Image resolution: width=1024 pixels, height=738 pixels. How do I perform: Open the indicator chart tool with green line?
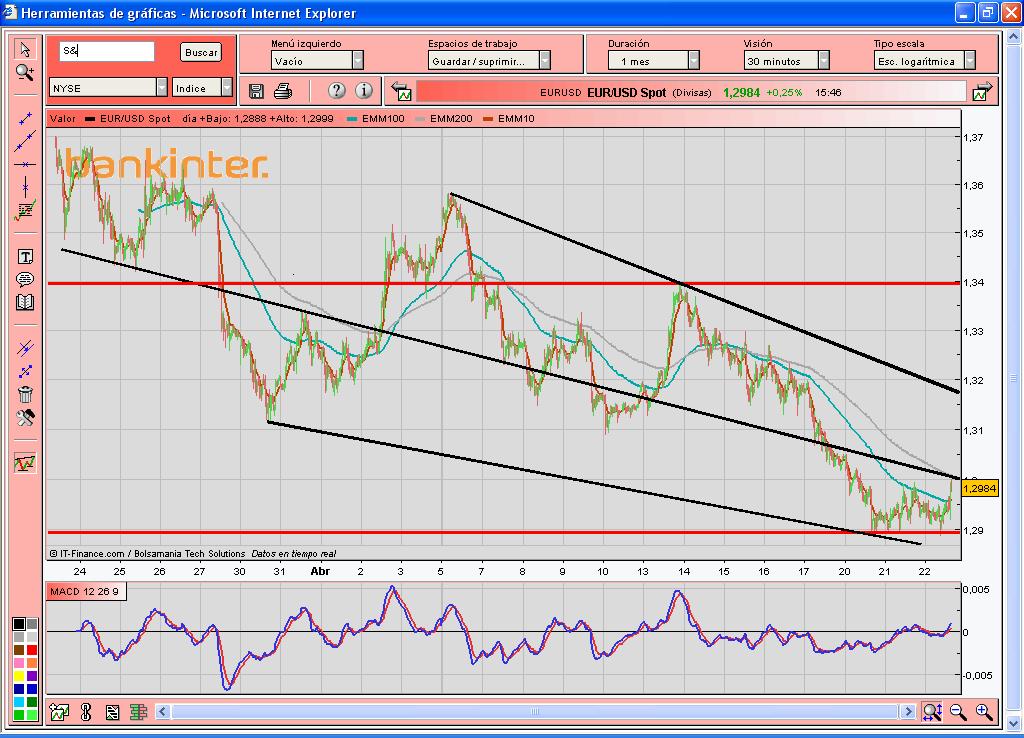pos(25,211)
